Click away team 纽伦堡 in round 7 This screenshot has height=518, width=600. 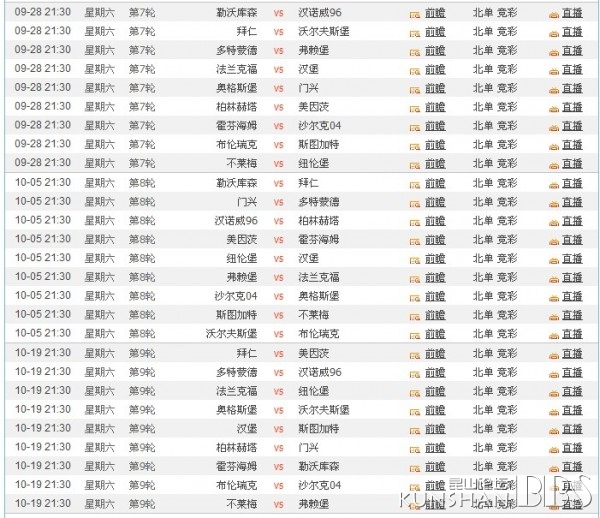314,163
